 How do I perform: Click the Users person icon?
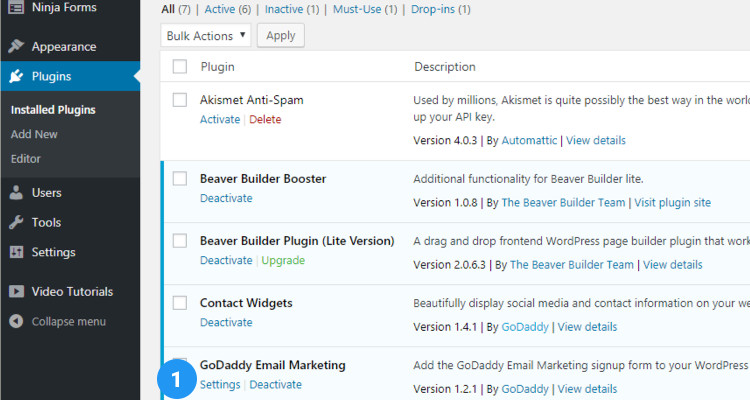point(16,192)
